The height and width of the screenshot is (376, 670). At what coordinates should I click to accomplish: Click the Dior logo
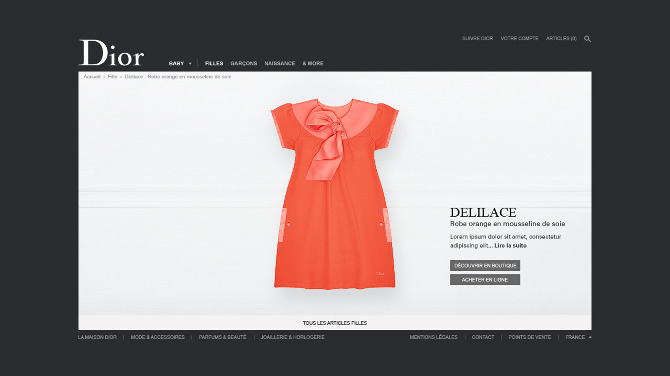112,53
